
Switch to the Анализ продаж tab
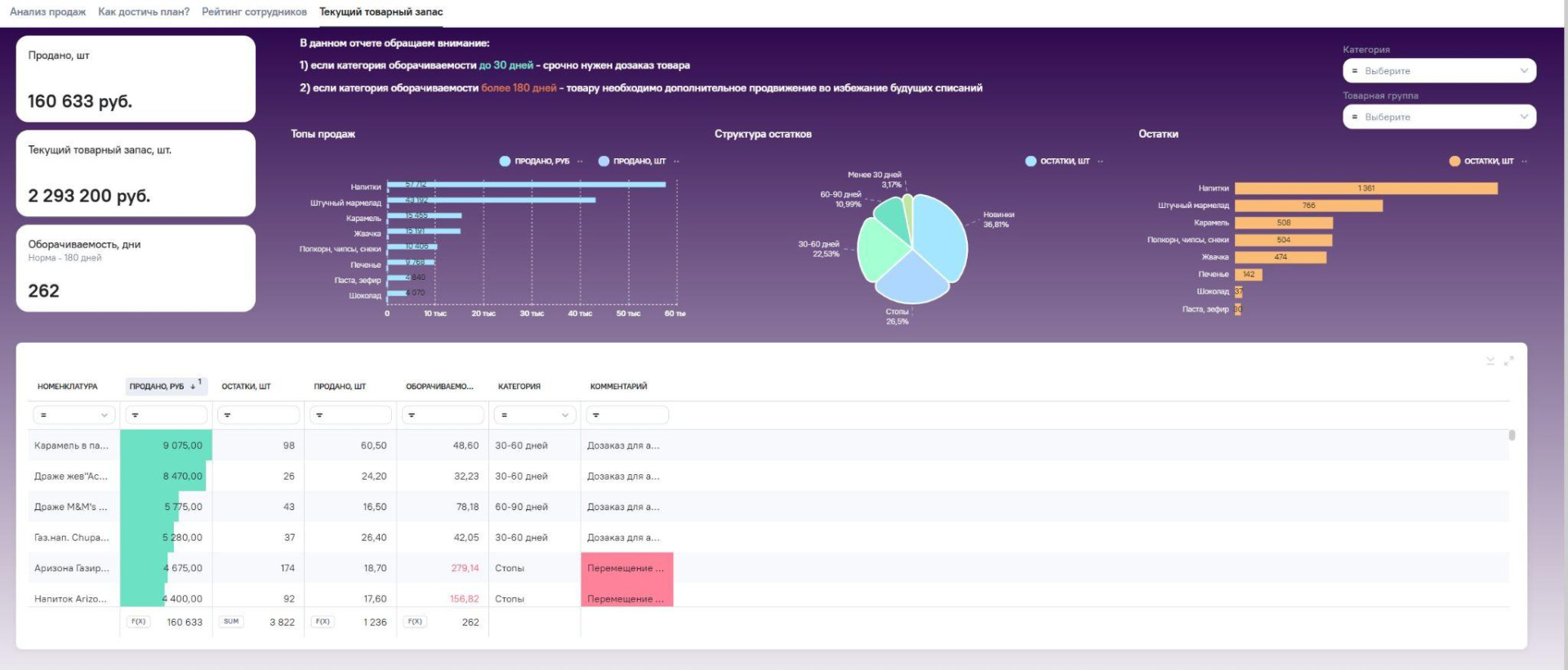coord(47,12)
